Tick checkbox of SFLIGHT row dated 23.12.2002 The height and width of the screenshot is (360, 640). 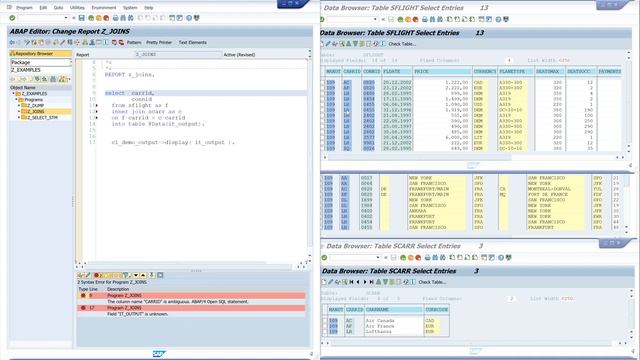pyautogui.click(x=323, y=88)
